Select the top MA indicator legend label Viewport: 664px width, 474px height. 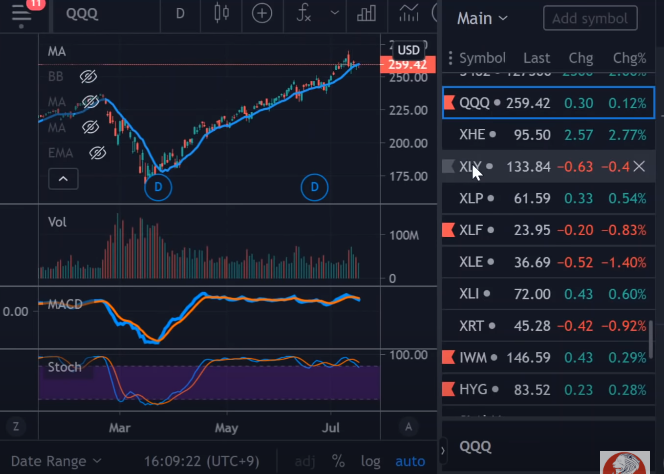(x=57, y=52)
